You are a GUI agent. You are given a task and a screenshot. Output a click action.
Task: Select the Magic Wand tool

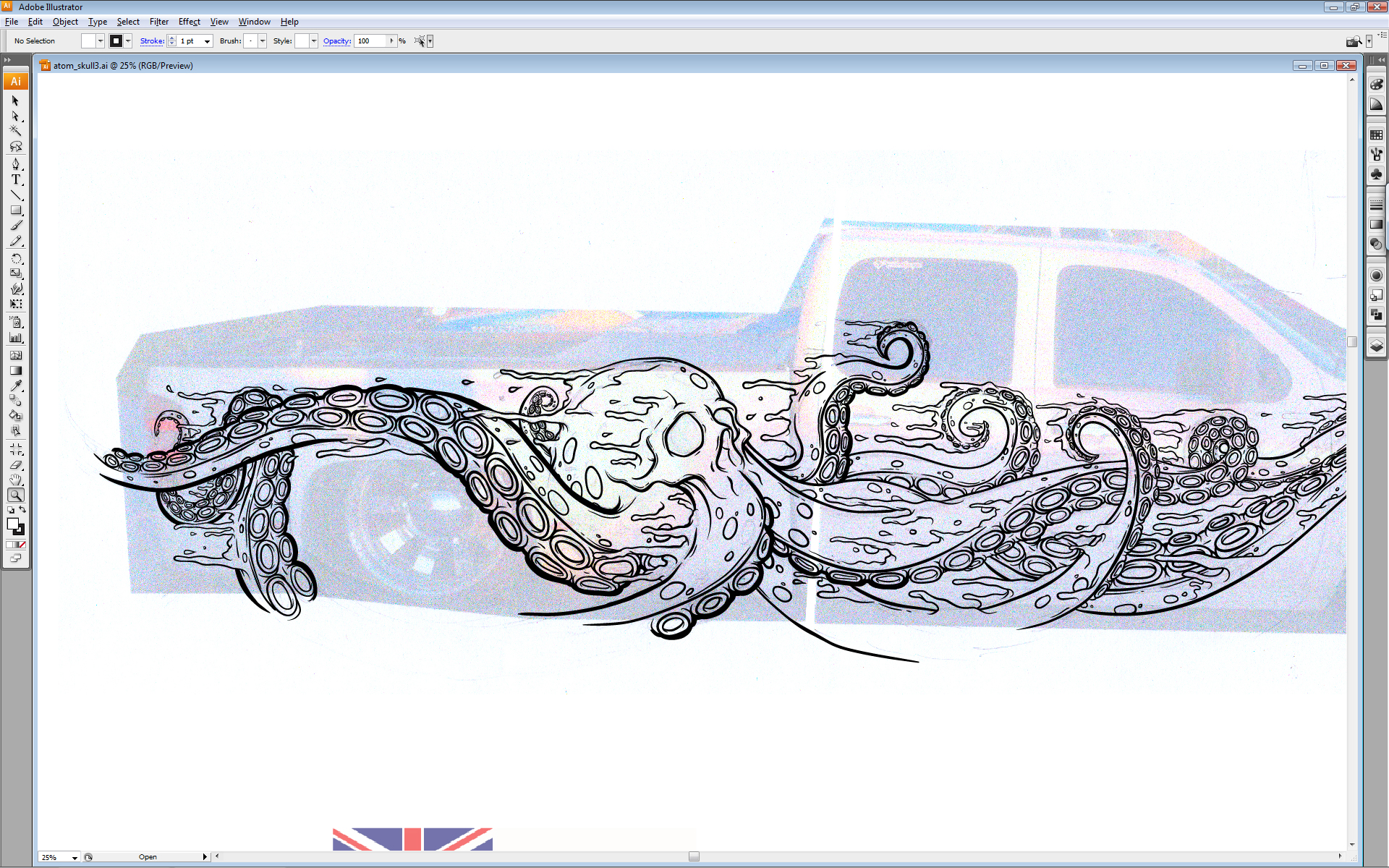click(15, 131)
